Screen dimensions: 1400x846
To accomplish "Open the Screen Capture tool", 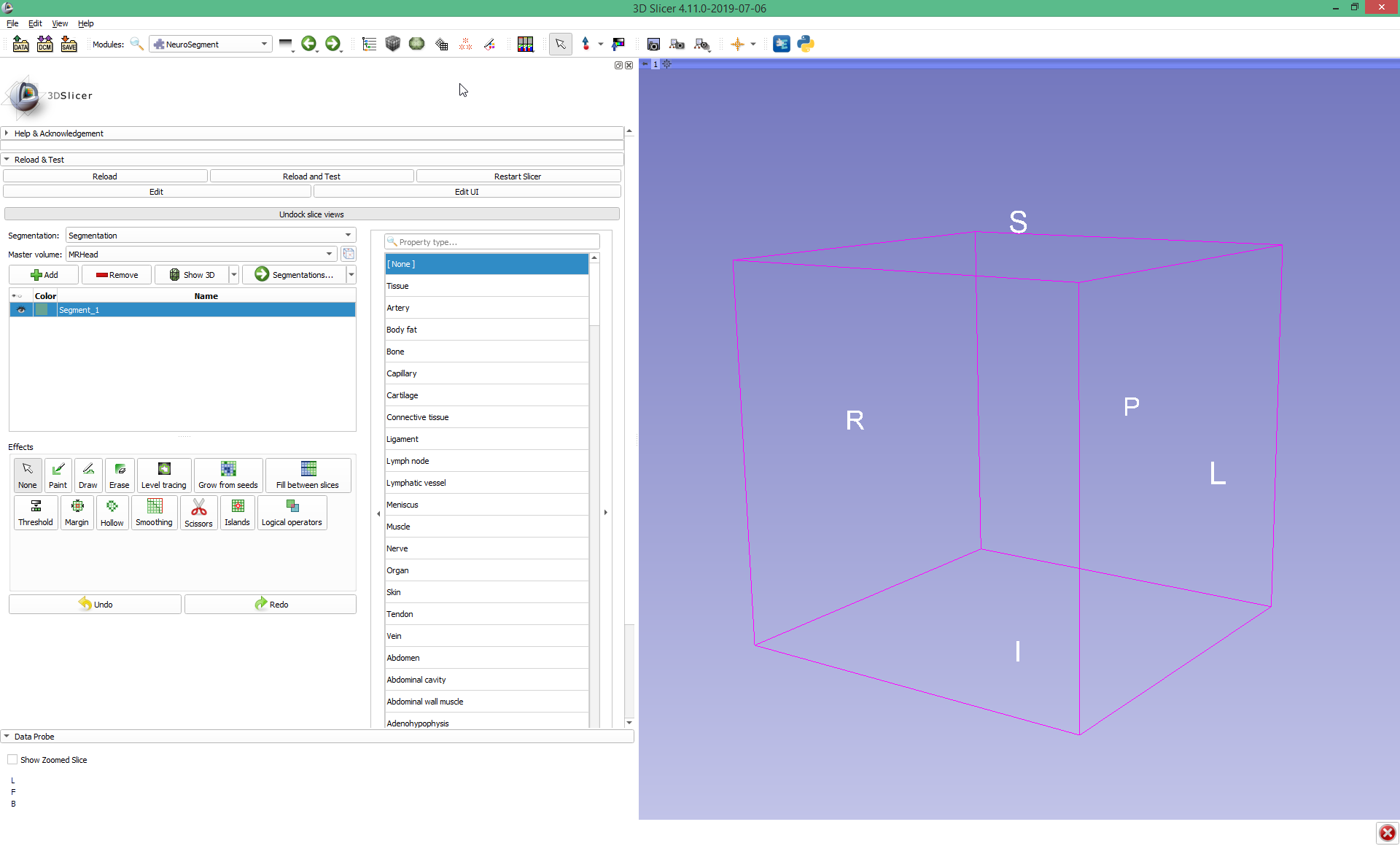I will click(x=654, y=44).
